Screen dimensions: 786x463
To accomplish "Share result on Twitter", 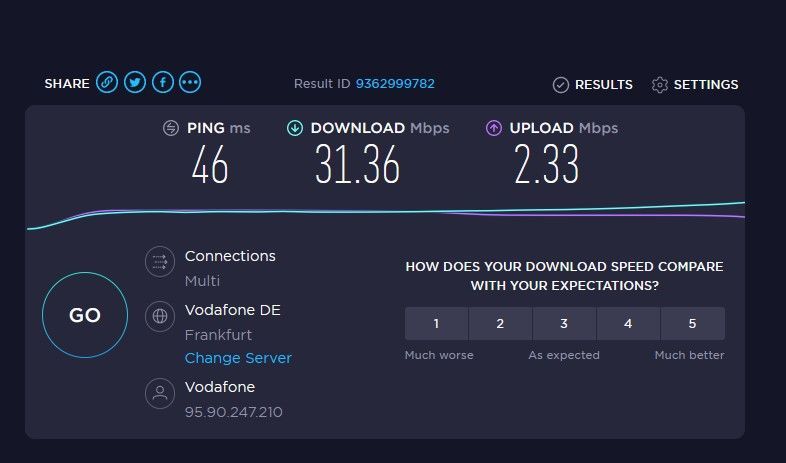I will pyautogui.click(x=135, y=83).
